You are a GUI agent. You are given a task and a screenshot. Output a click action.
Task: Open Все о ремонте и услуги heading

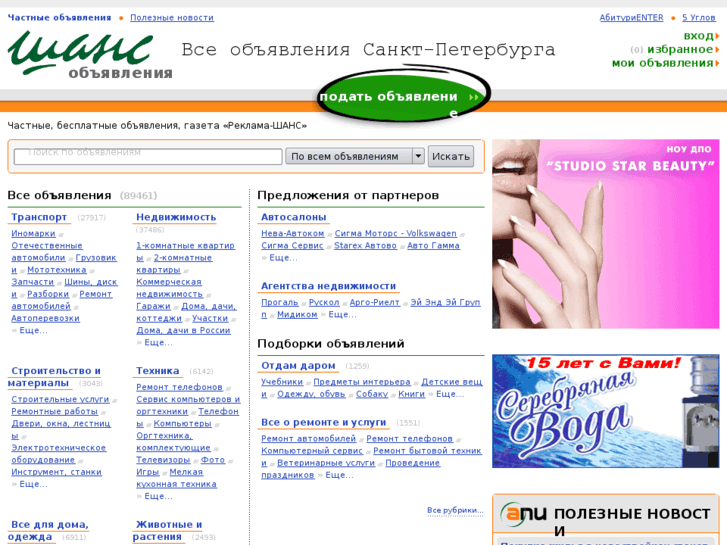coord(324,422)
